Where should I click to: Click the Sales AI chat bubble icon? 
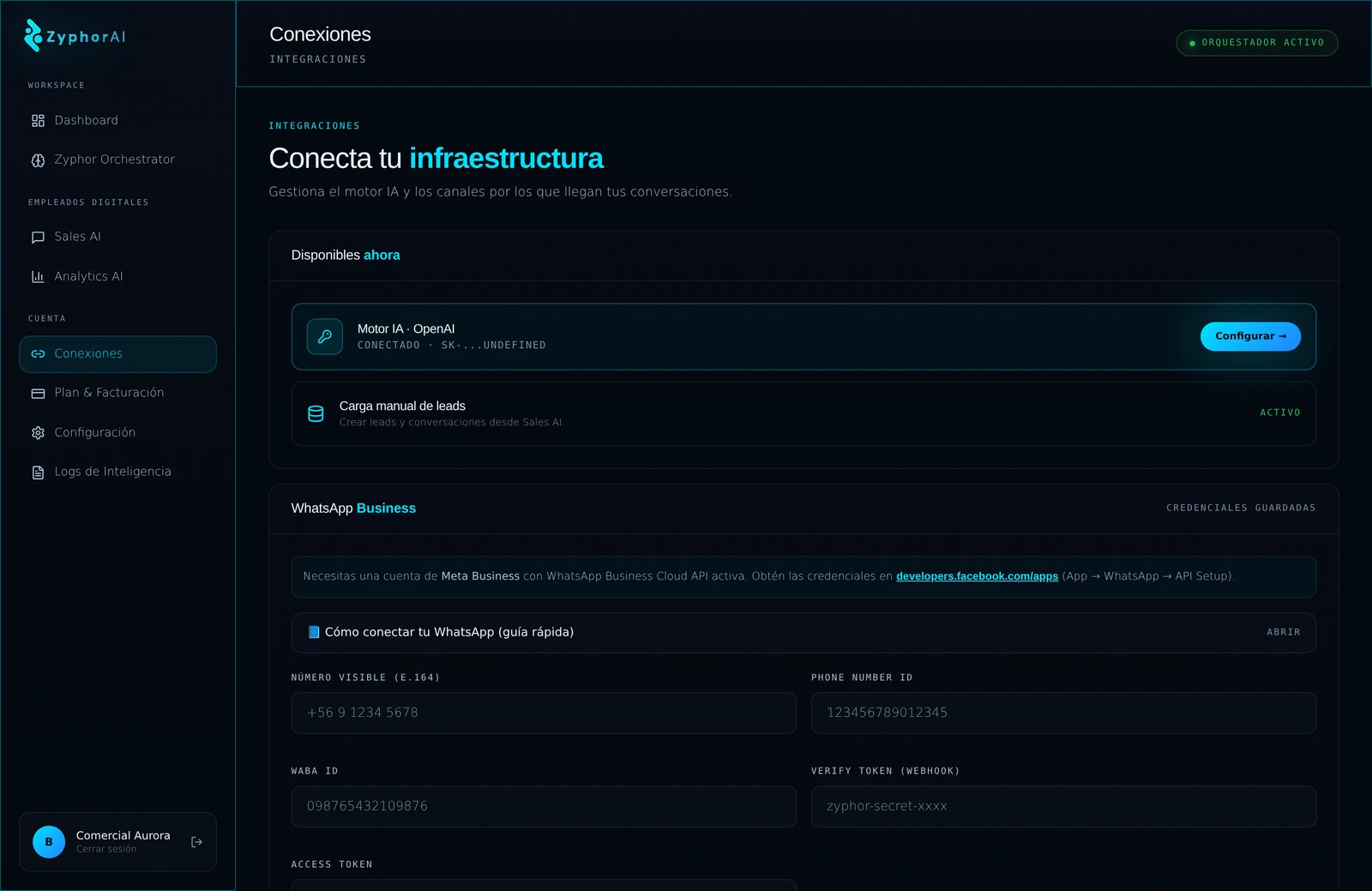38,238
